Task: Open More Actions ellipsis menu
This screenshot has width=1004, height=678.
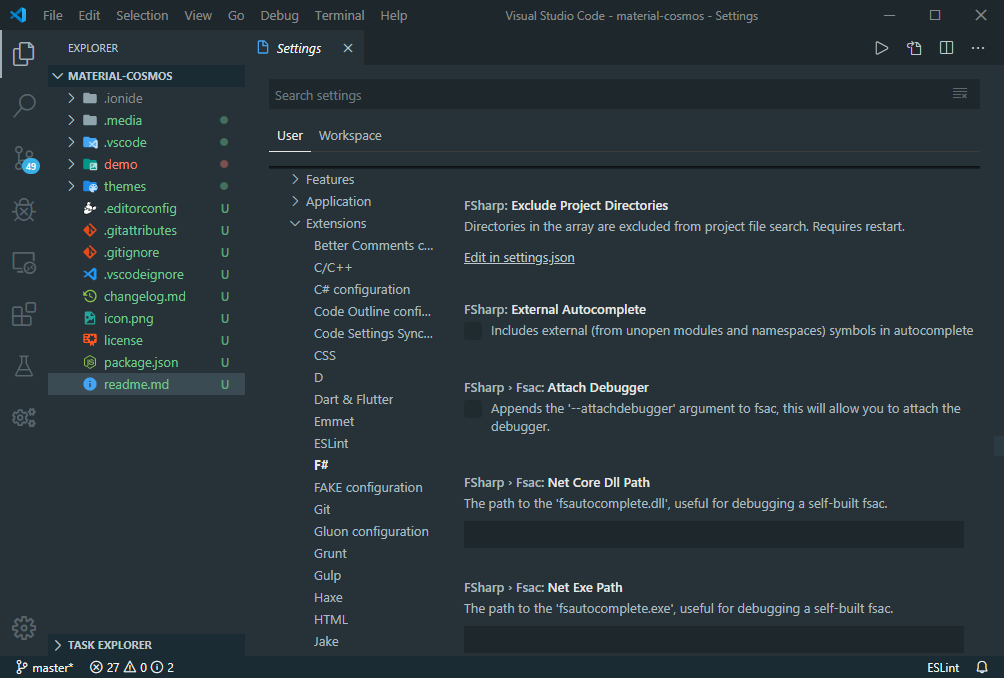Action: pyautogui.click(x=978, y=48)
